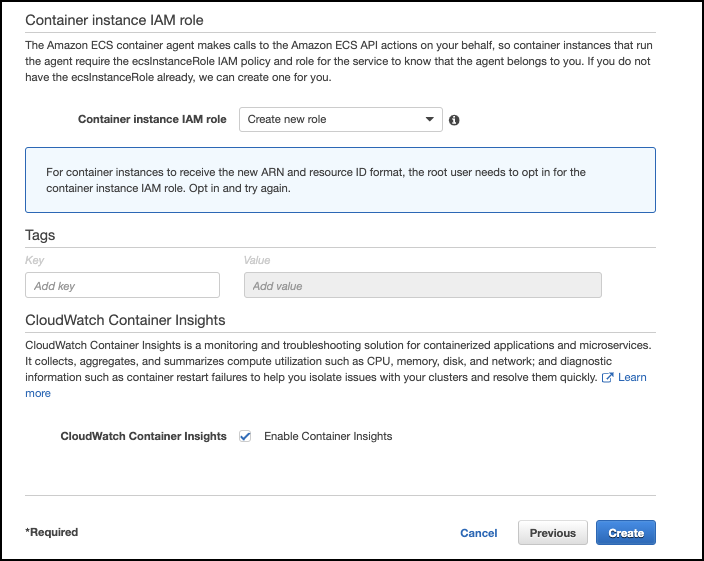Image resolution: width=704 pixels, height=561 pixels.
Task: Click the *Required footnote text
Action: coord(52,532)
